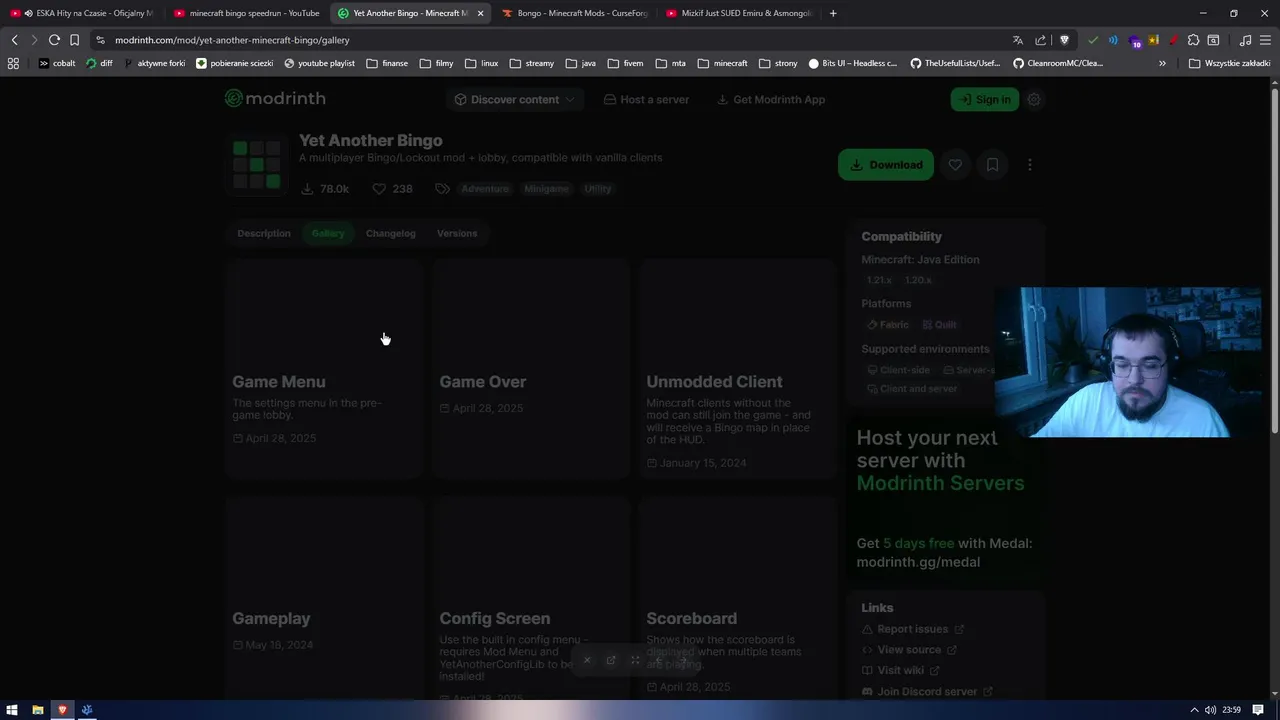Go back with browser back arrow
Screen dimensions: 1280x720
14,40
